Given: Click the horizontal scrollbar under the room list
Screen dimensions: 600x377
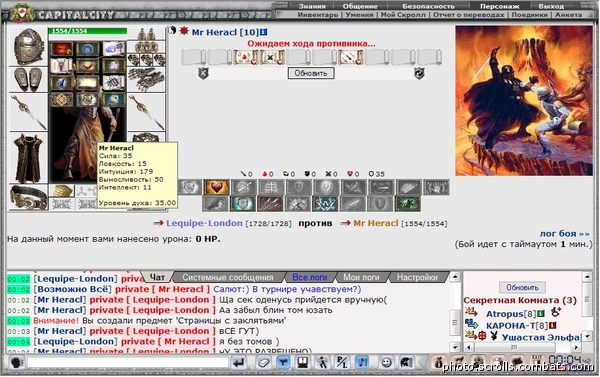Looking at the screenshot, I should [522, 347].
